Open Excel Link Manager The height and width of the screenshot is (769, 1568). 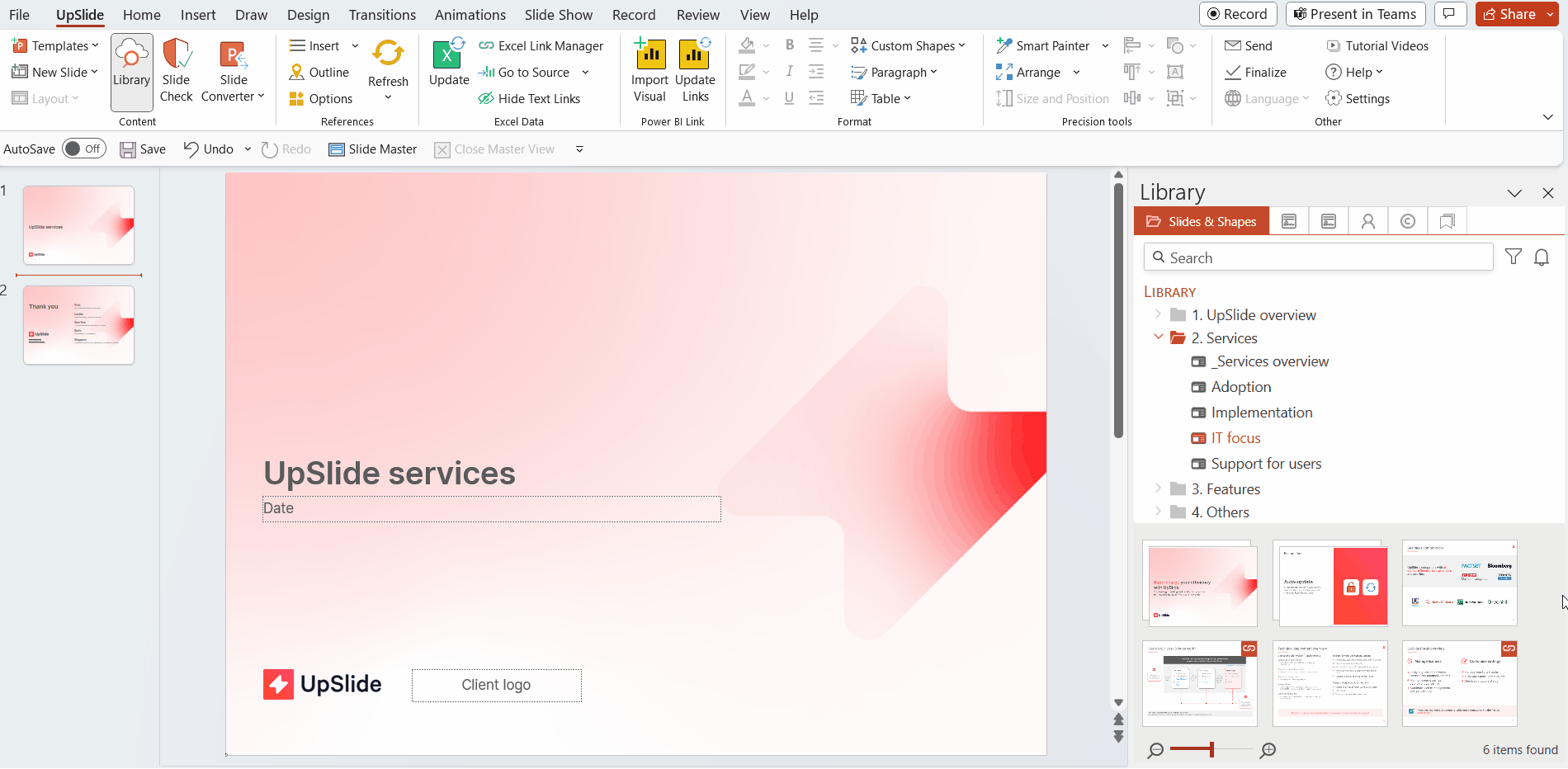point(541,46)
